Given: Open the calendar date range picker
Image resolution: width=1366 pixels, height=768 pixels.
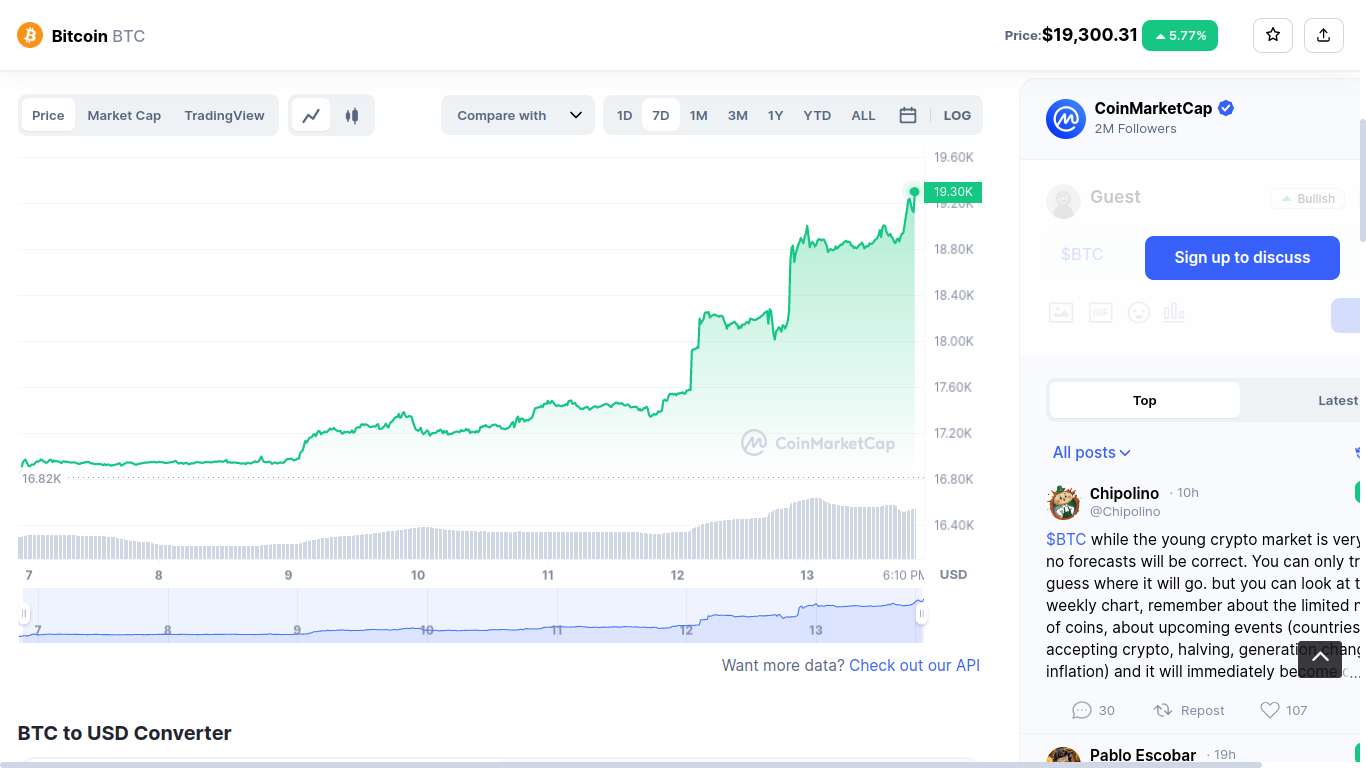Looking at the screenshot, I should pos(908,115).
